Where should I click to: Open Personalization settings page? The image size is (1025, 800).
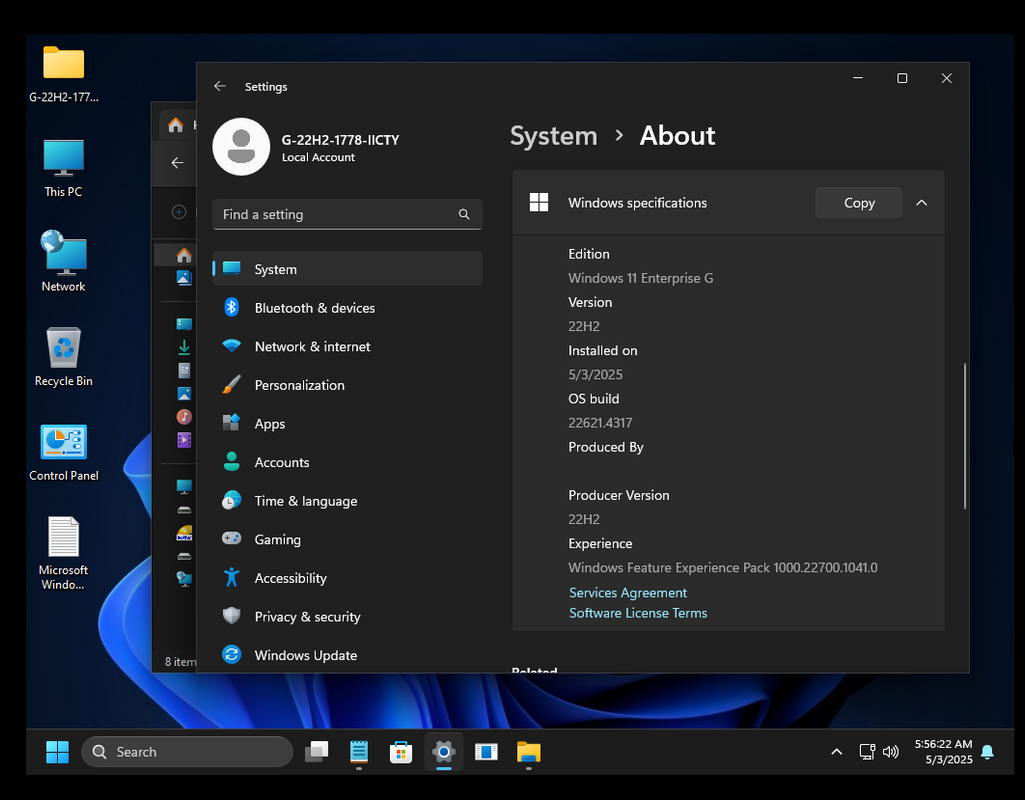click(299, 385)
